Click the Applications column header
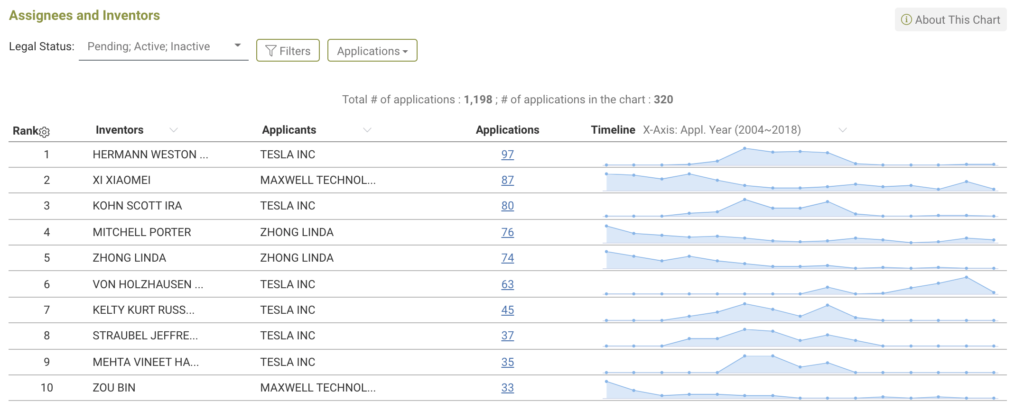 pos(507,130)
